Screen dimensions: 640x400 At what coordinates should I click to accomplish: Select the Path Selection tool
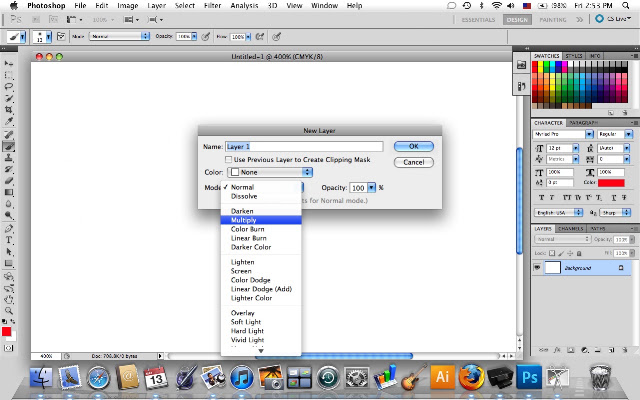[9, 252]
